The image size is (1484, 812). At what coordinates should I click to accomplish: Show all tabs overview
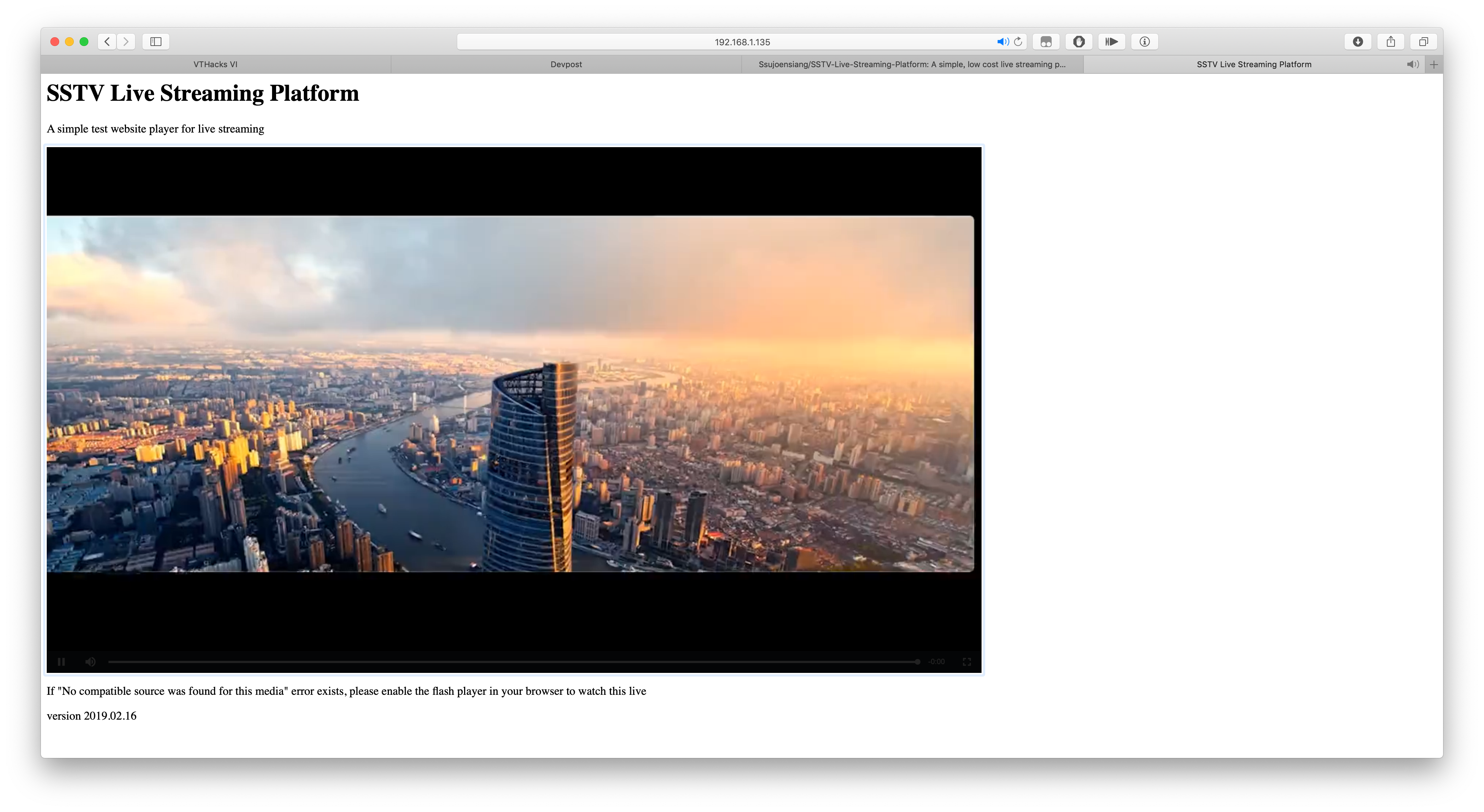1423,42
